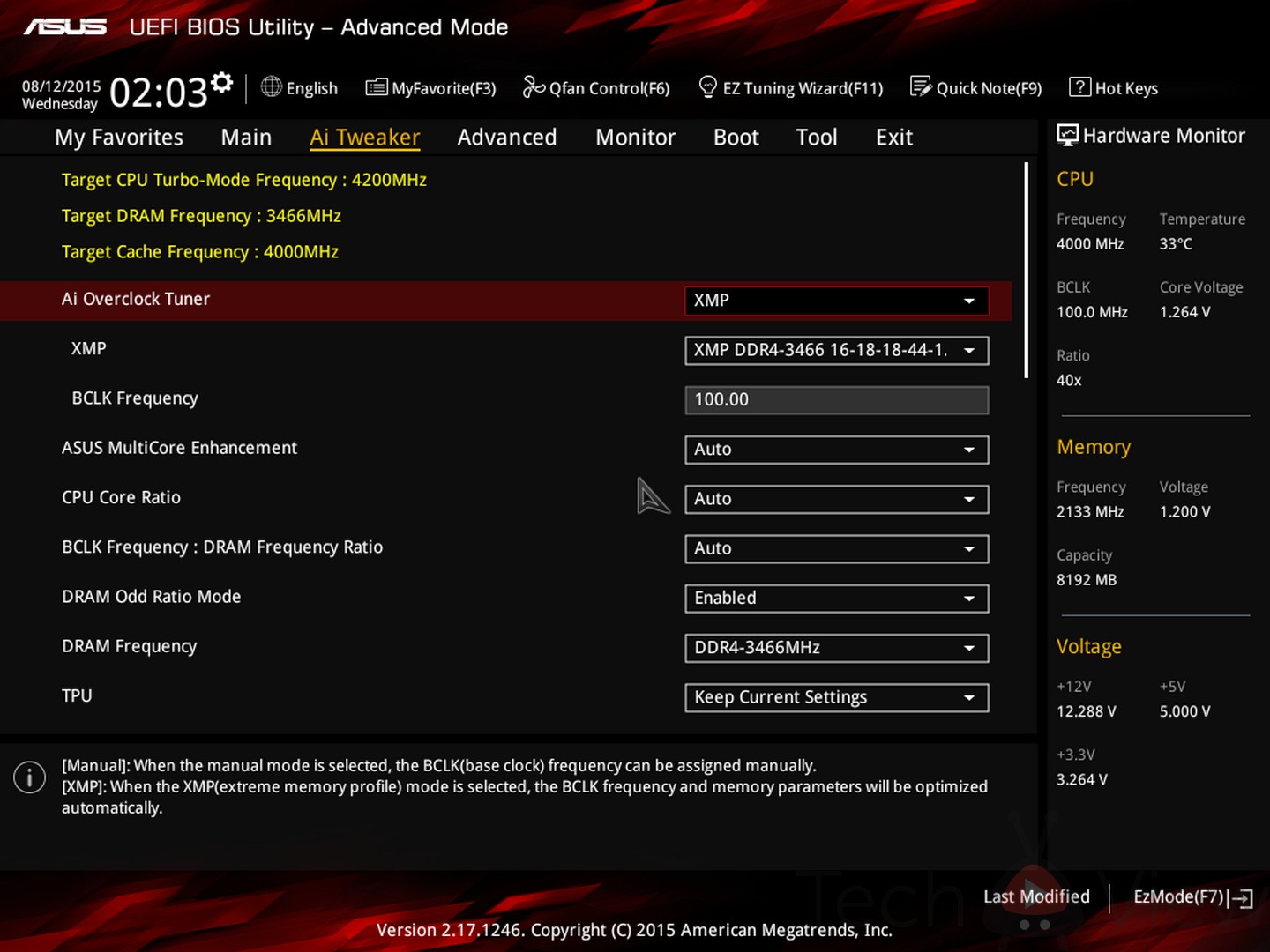Click the Version 2.17.1246 copyright text

634,930
